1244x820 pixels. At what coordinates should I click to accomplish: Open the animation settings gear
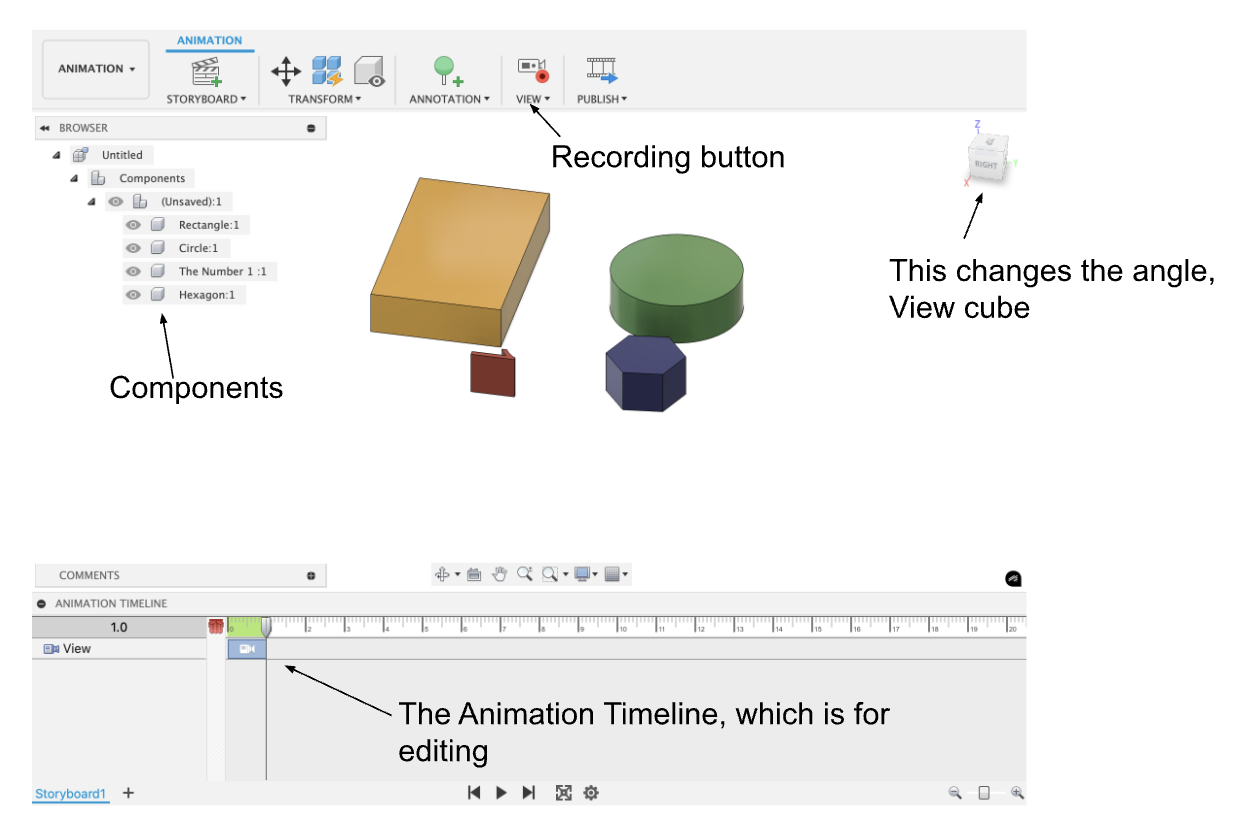[x=591, y=792]
